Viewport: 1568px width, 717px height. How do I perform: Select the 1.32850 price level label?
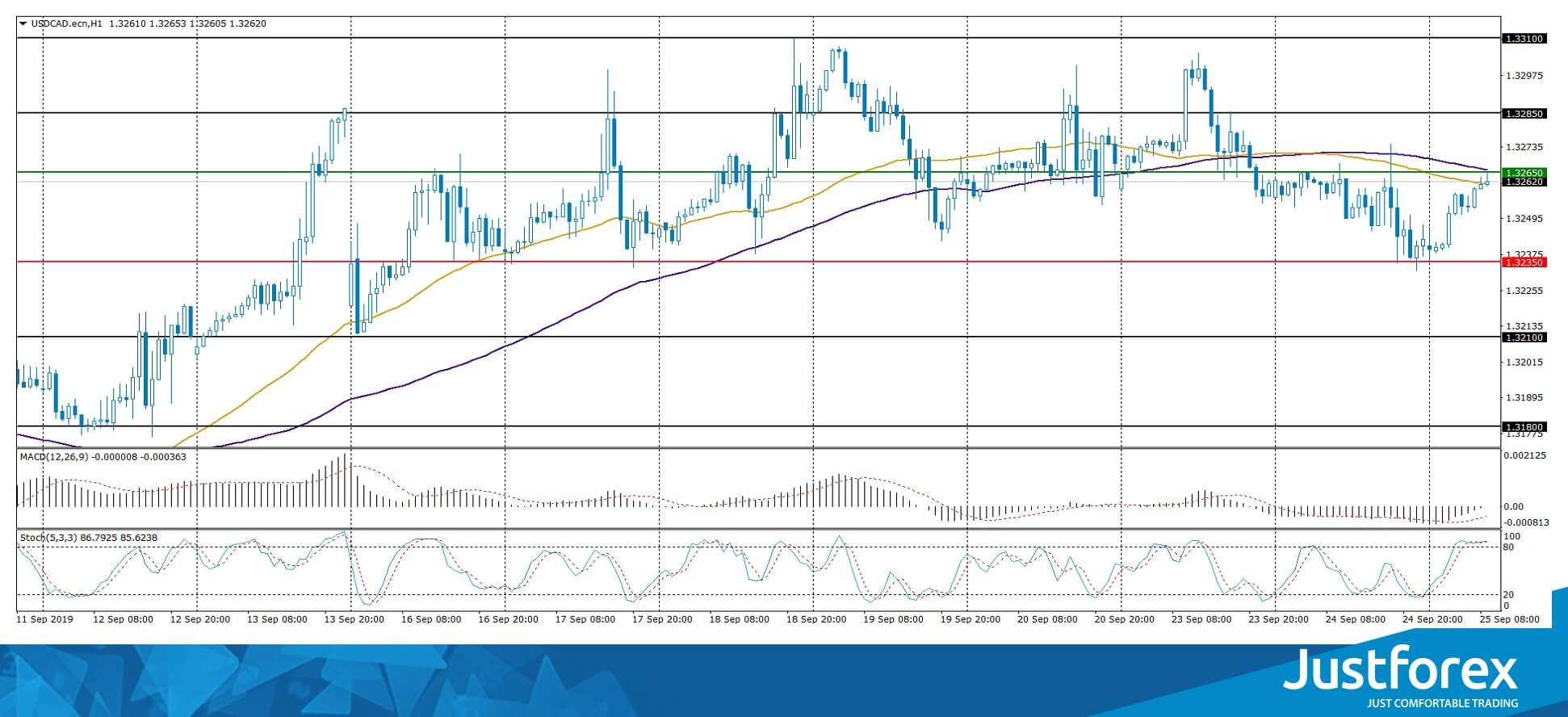click(1523, 114)
